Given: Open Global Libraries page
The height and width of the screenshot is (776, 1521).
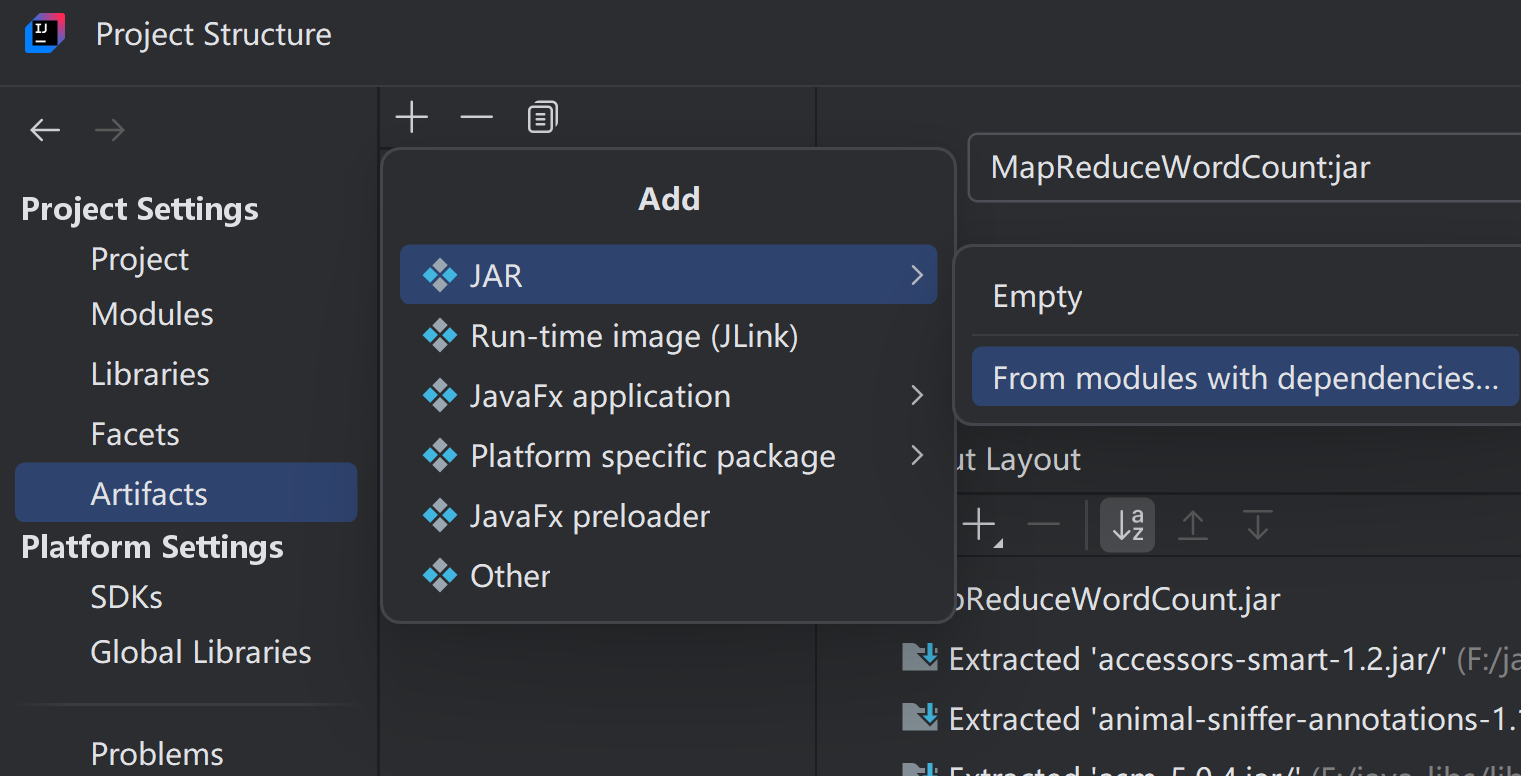Looking at the screenshot, I should click(201, 652).
